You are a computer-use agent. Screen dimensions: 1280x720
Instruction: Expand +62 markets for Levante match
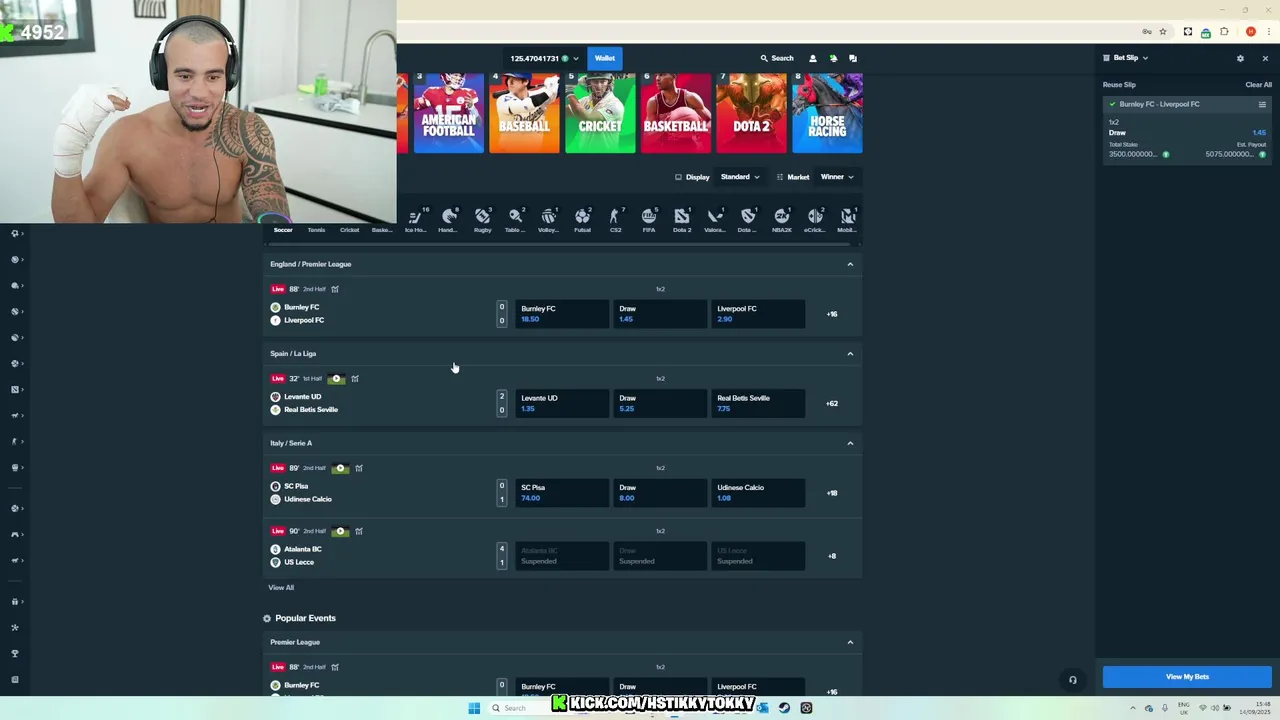[832, 403]
